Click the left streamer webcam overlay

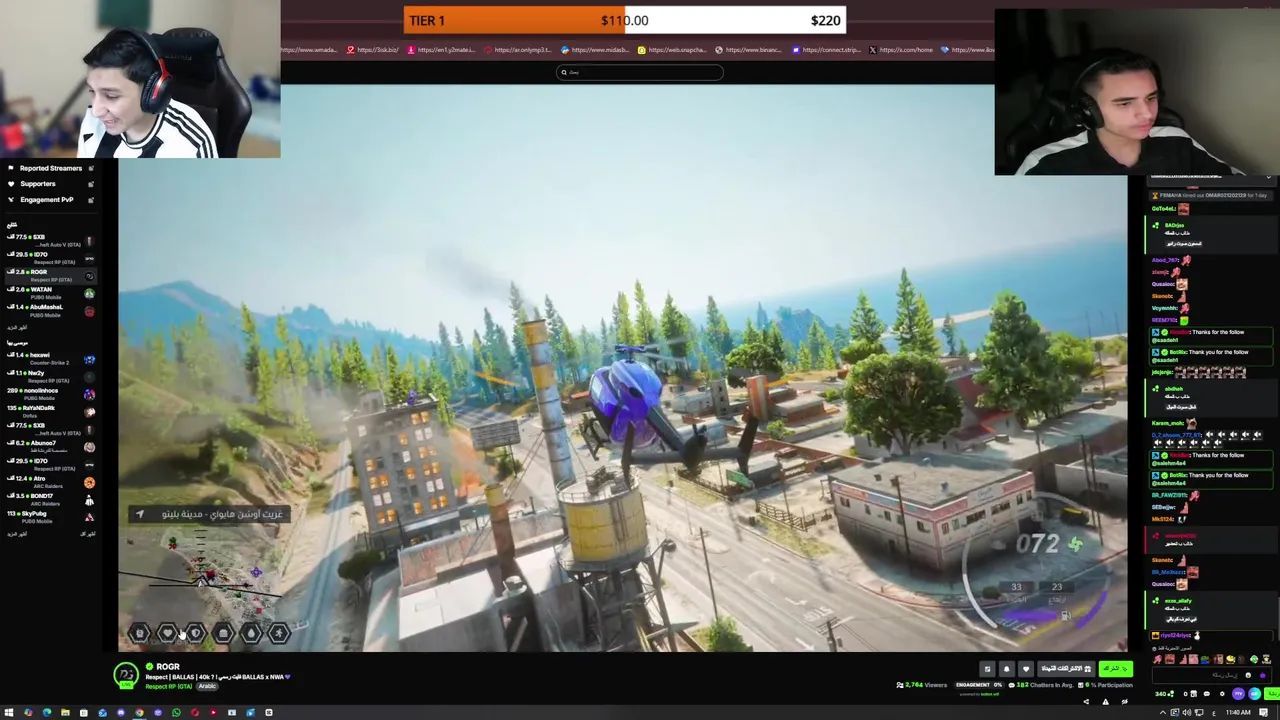pyautogui.click(x=140, y=79)
